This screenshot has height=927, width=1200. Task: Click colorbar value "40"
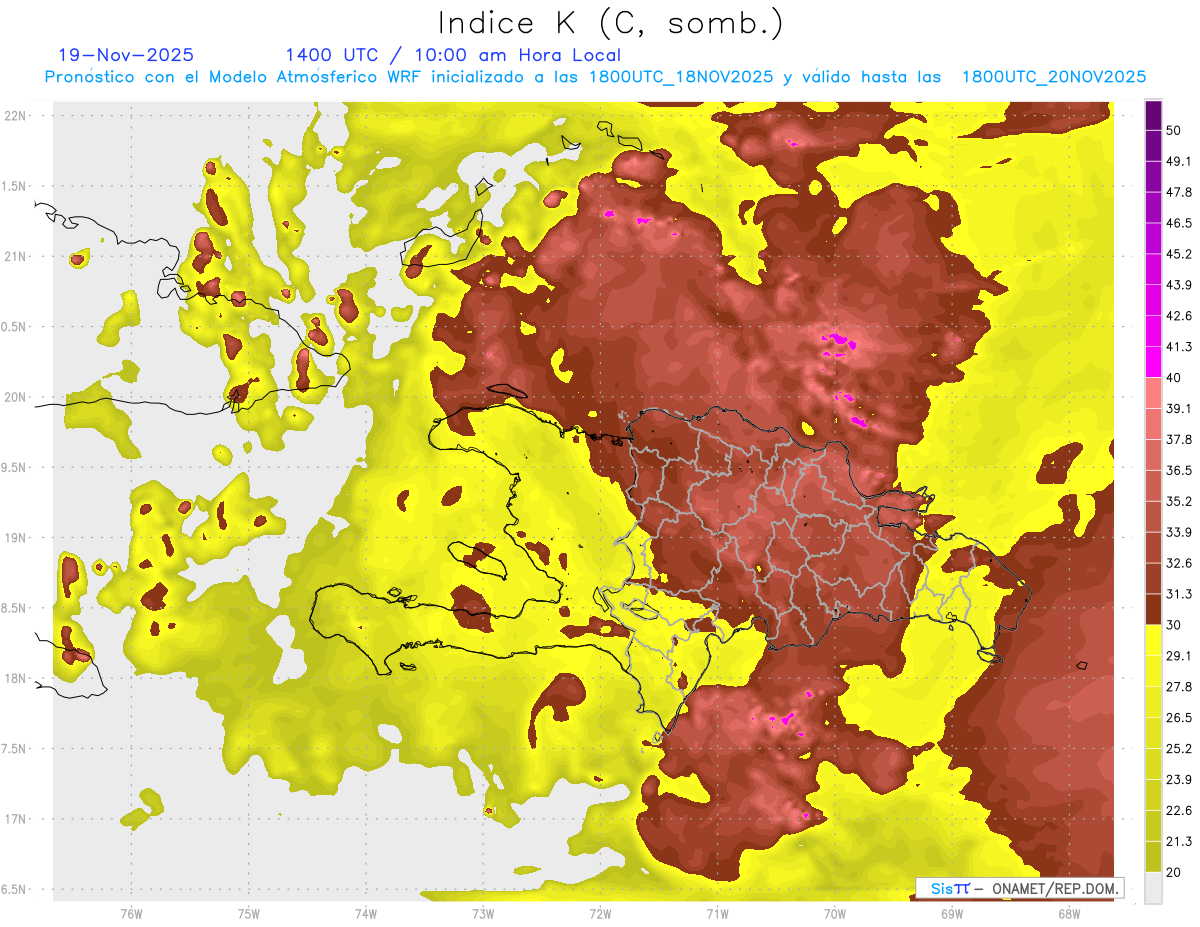click(1174, 377)
